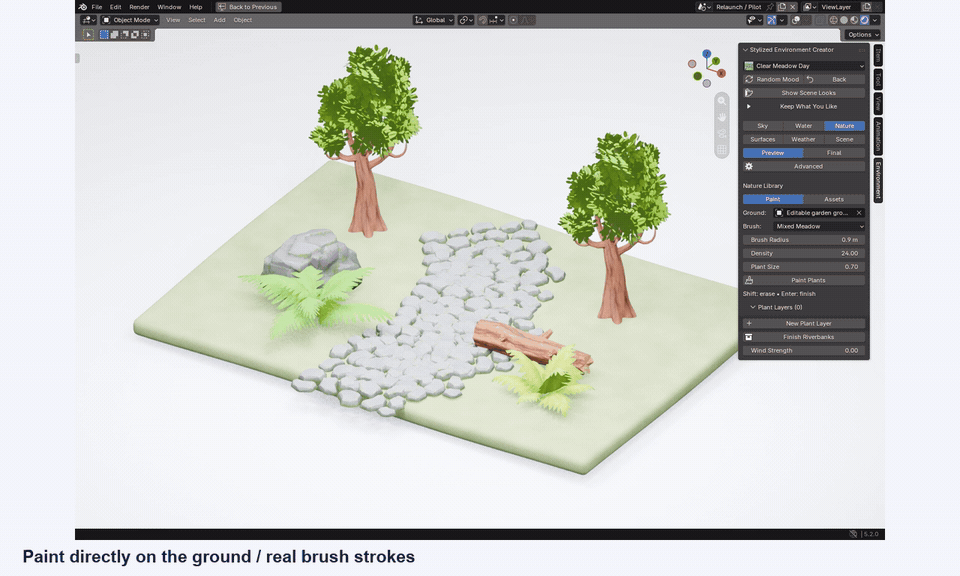Image resolution: width=960 pixels, height=576 pixels.
Task: Select wireframe viewport shading icon
Action: pos(833,20)
